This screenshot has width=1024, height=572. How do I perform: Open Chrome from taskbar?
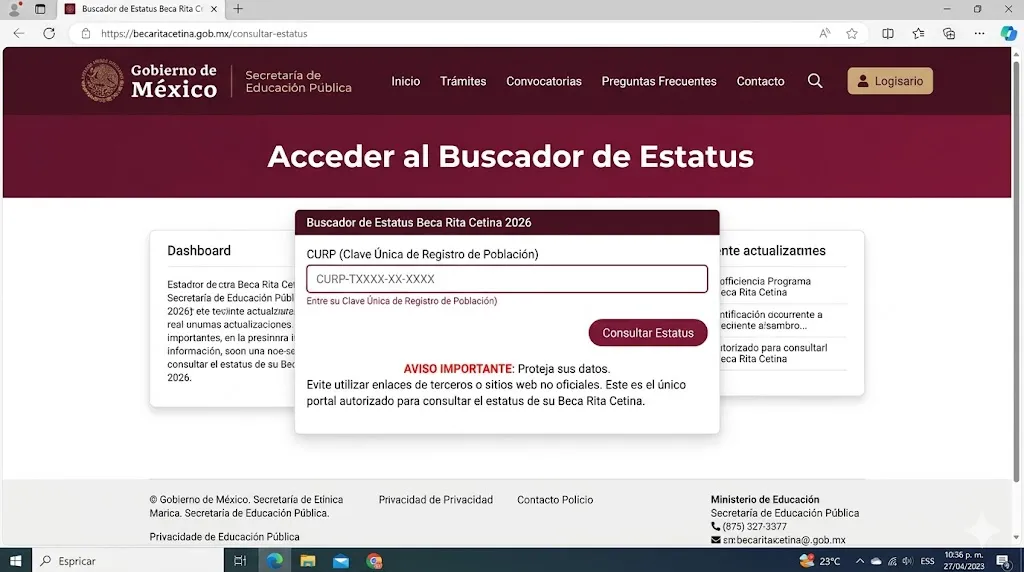(x=374, y=560)
